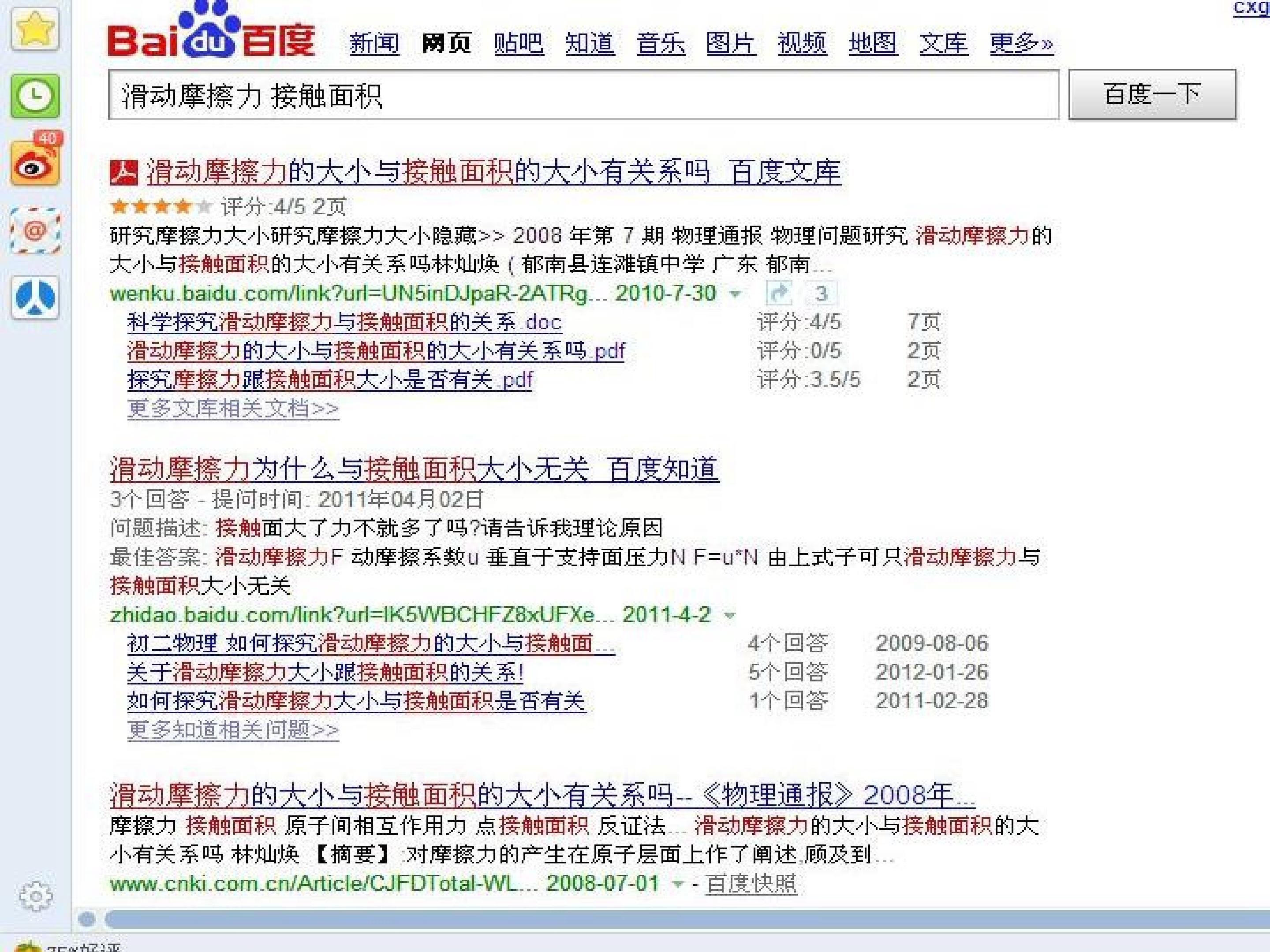This screenshot has height=952, width=1270.
Task: Open the 贴吧 tab
Action: coord(519,43)
